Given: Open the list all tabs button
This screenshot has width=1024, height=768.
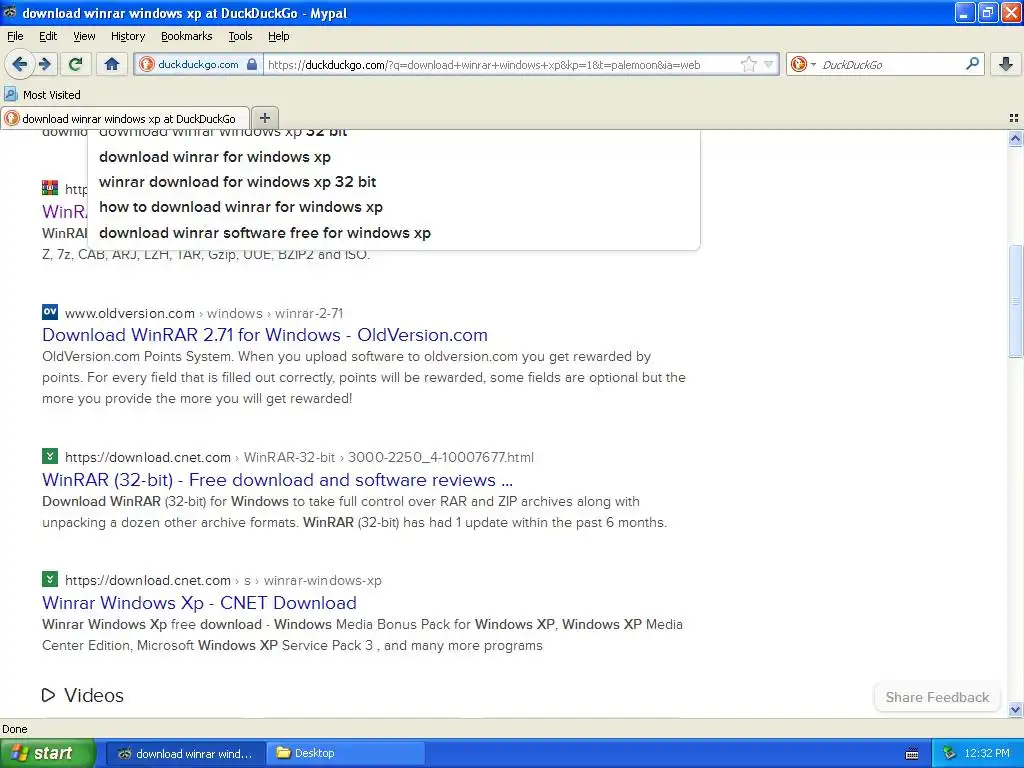Looking at the screenshot, I should 1014,118.
